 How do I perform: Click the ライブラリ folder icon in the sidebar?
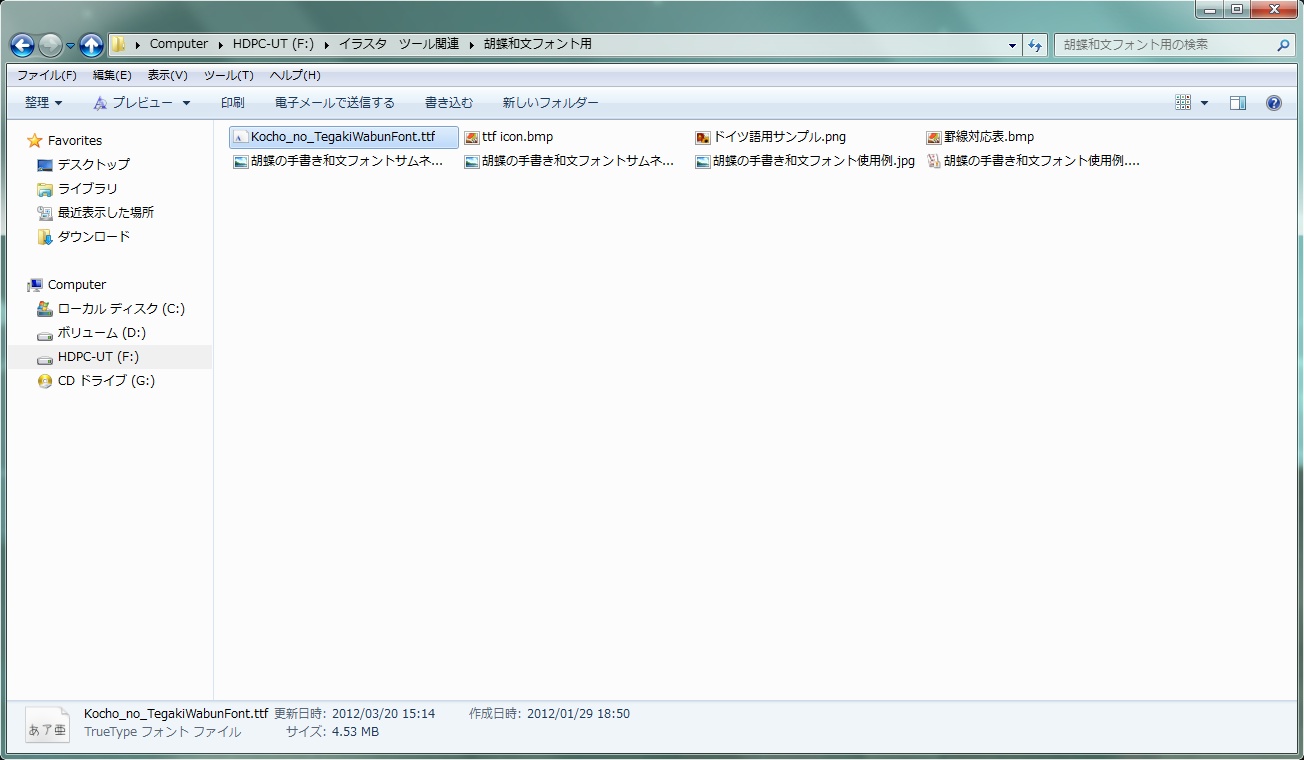coord(45,189)
